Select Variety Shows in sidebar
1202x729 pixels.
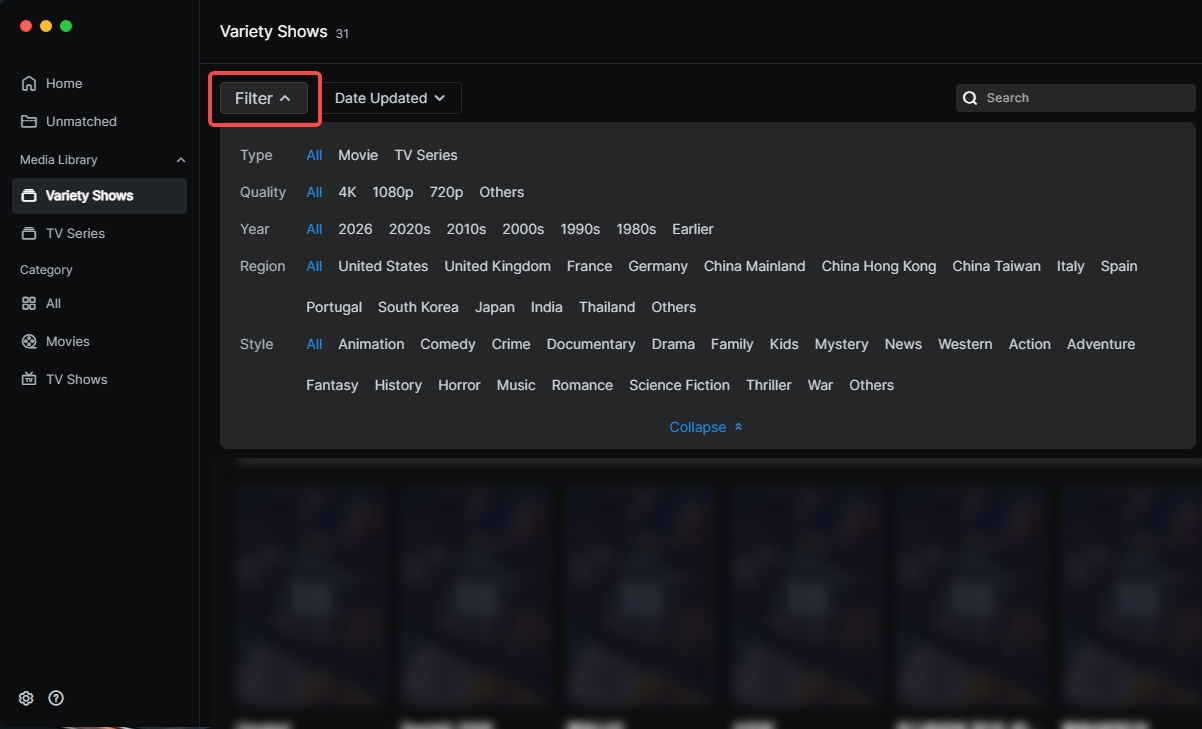point(89,196)
